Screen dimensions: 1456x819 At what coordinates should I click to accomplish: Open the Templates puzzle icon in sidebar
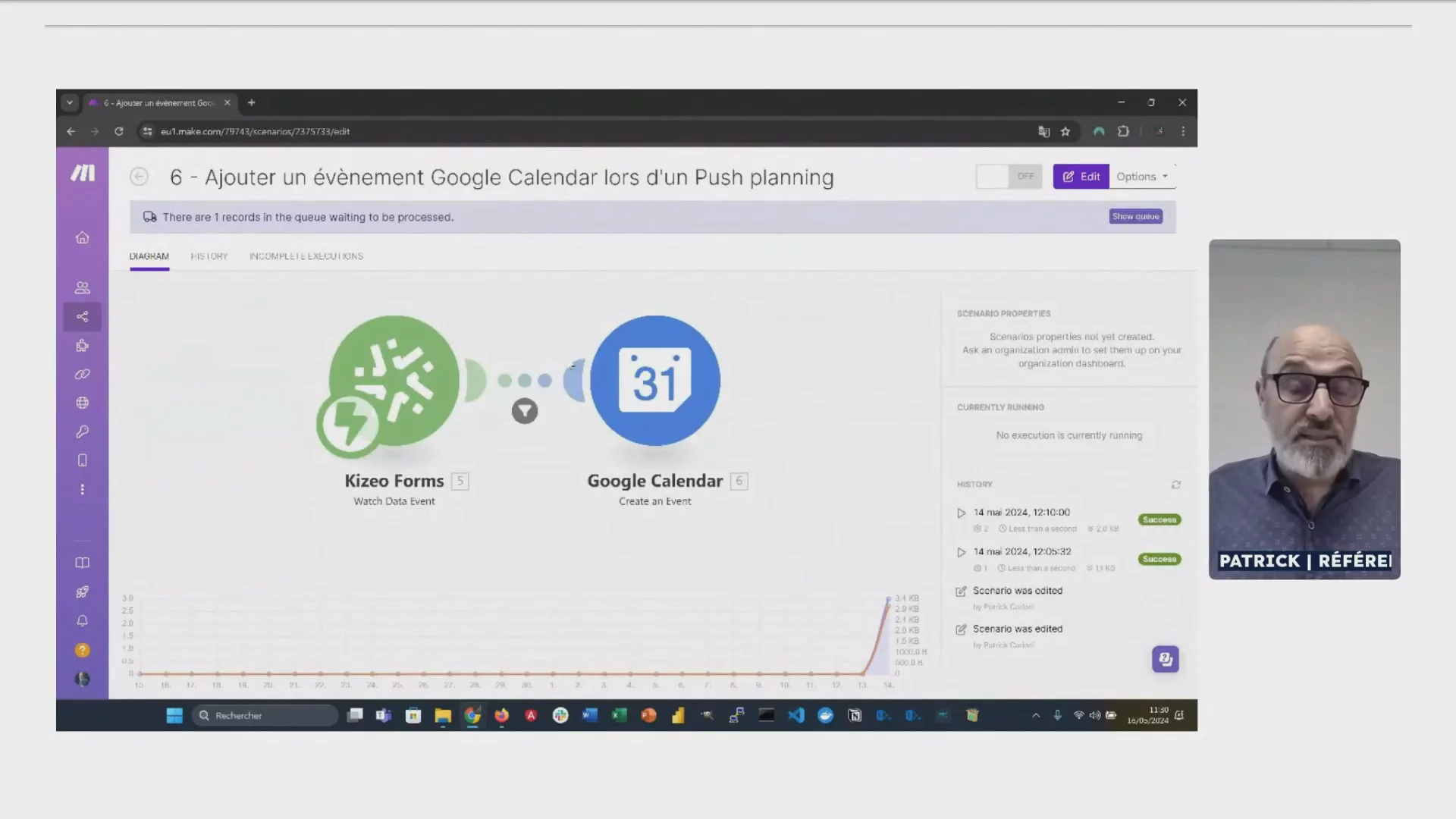(x=82, y=346)
